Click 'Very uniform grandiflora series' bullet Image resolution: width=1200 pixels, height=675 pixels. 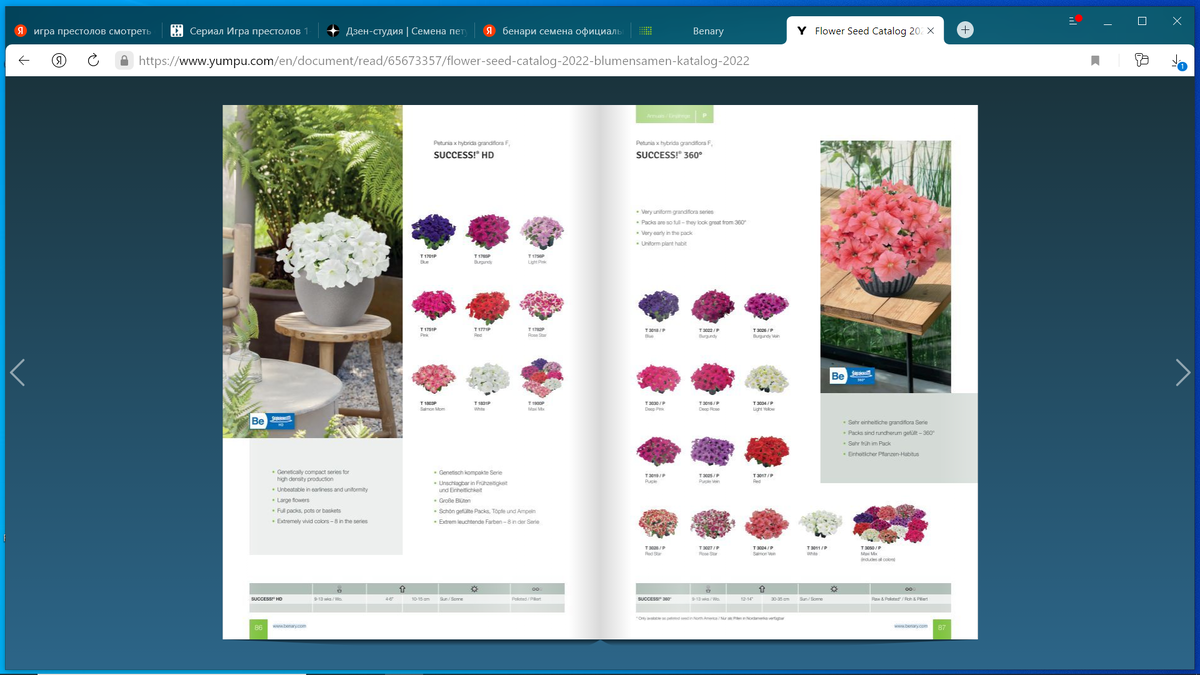click(677, 212)
